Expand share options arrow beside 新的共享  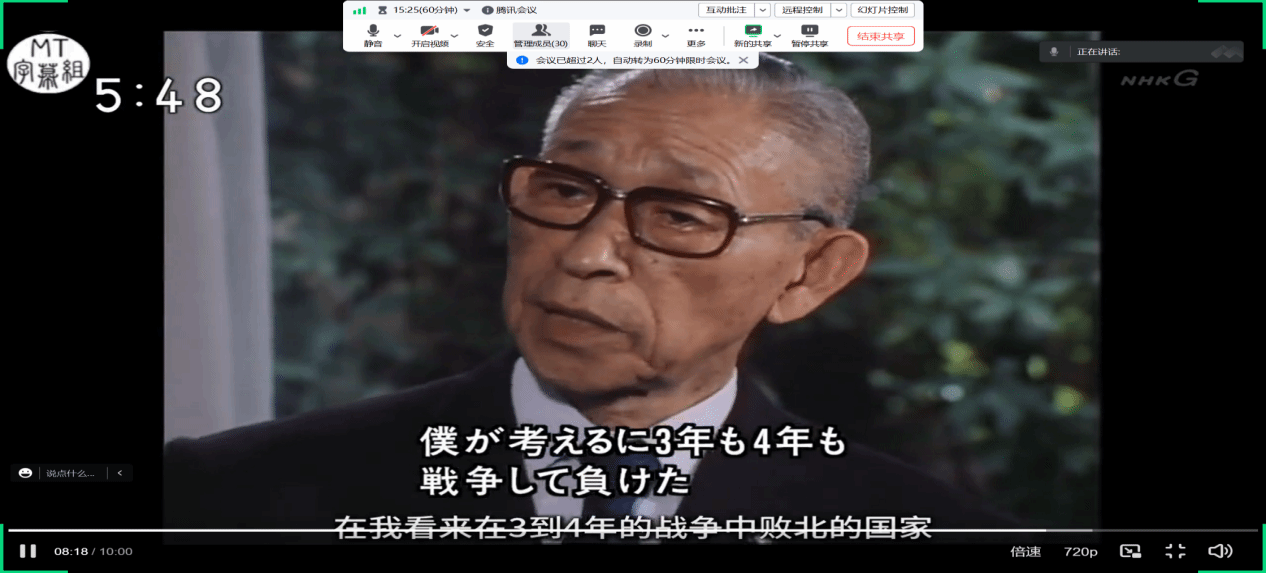coord(778,35)
